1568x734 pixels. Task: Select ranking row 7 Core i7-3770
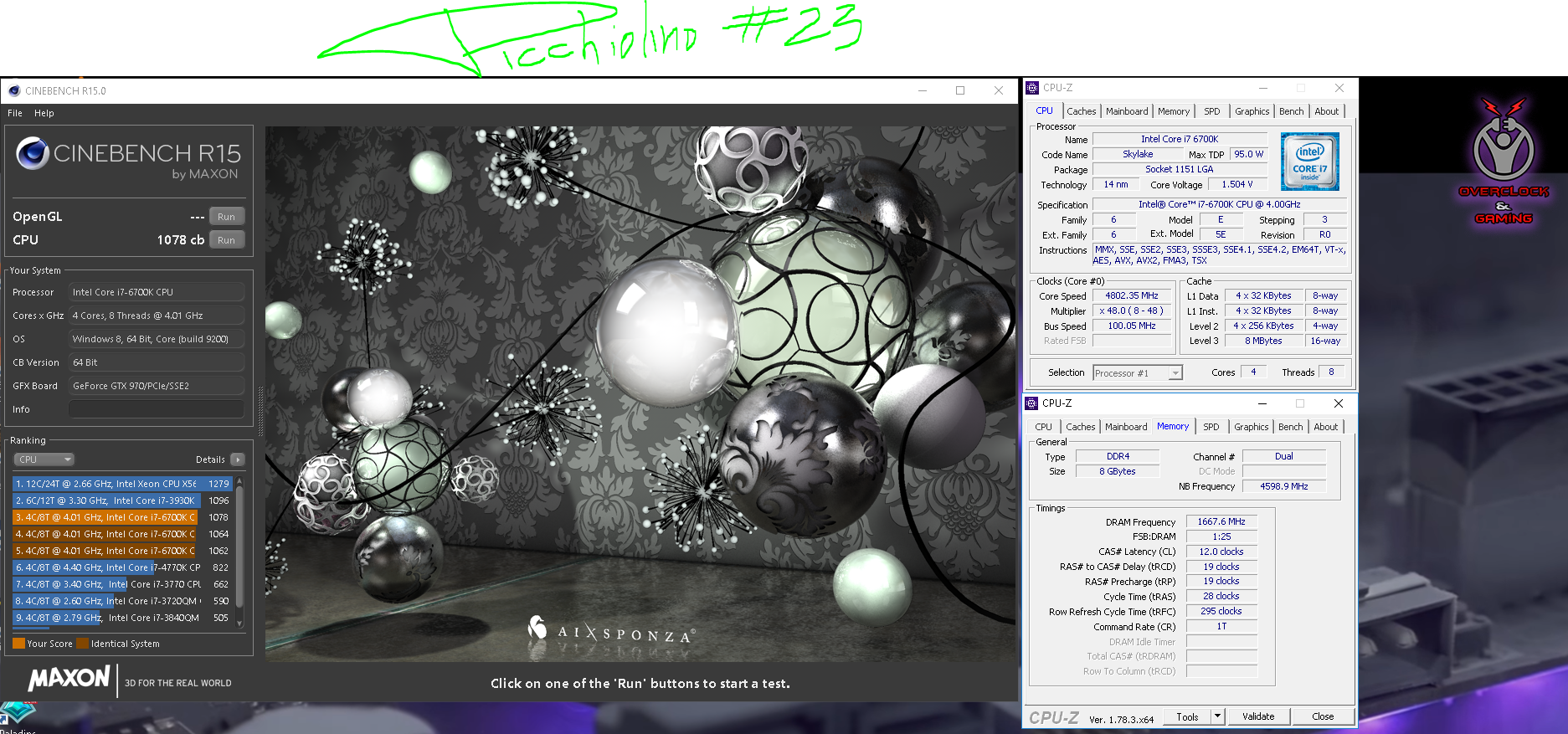pyautogui.click(x=122, y=584)
